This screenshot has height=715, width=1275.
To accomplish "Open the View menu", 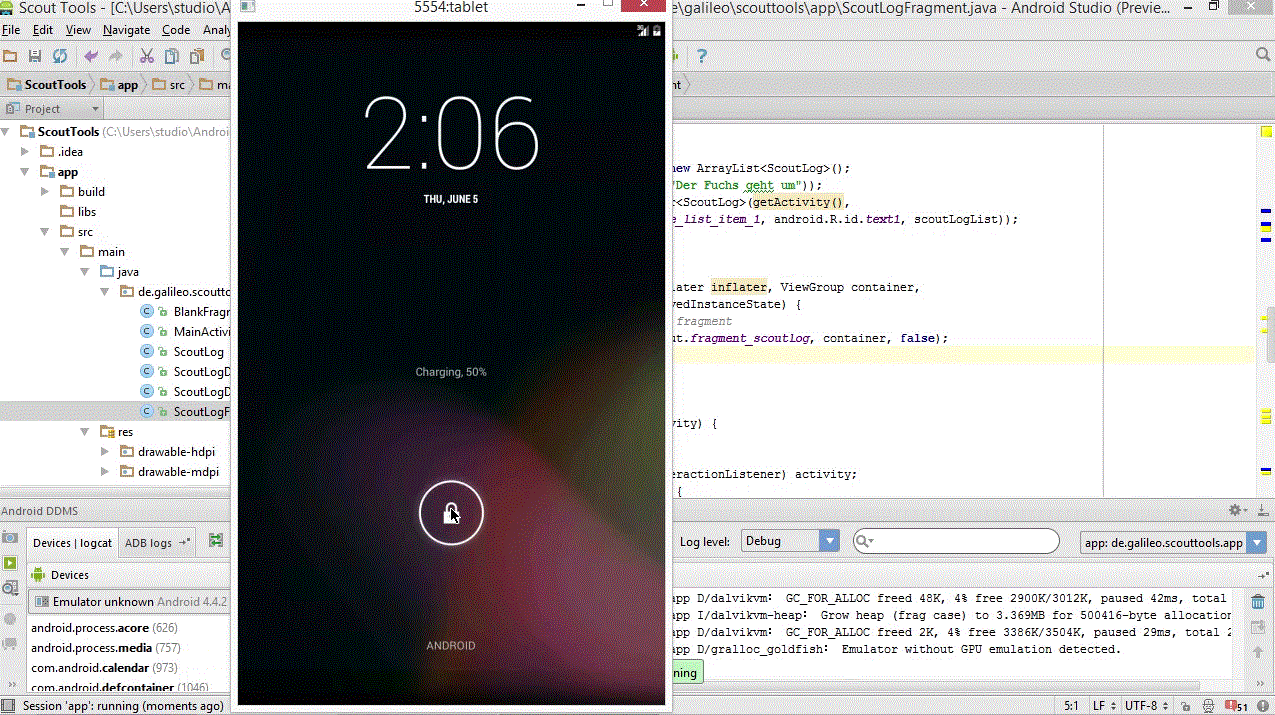I will point(78,30).
